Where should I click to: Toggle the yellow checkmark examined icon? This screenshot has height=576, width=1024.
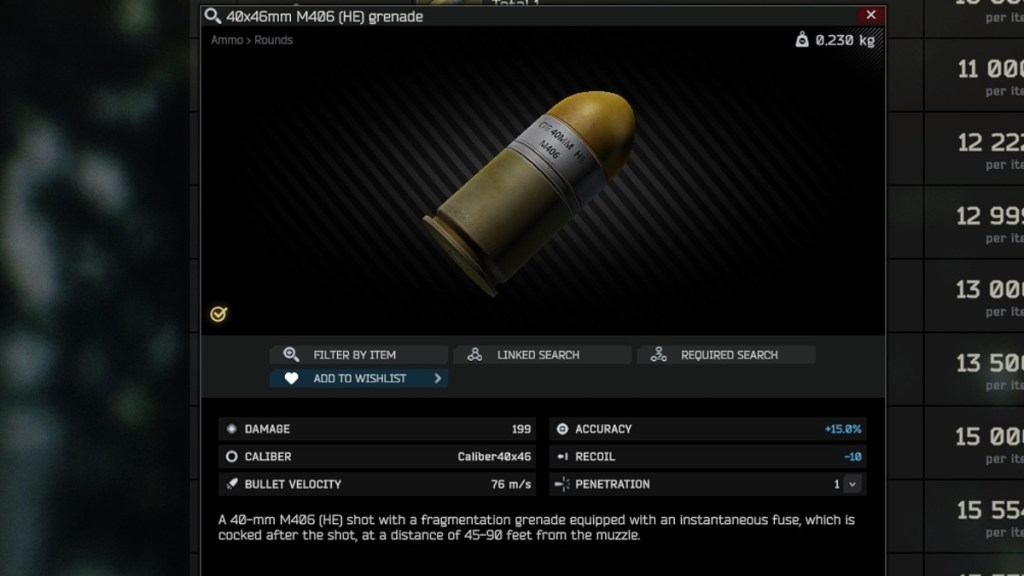click(219, 314)
